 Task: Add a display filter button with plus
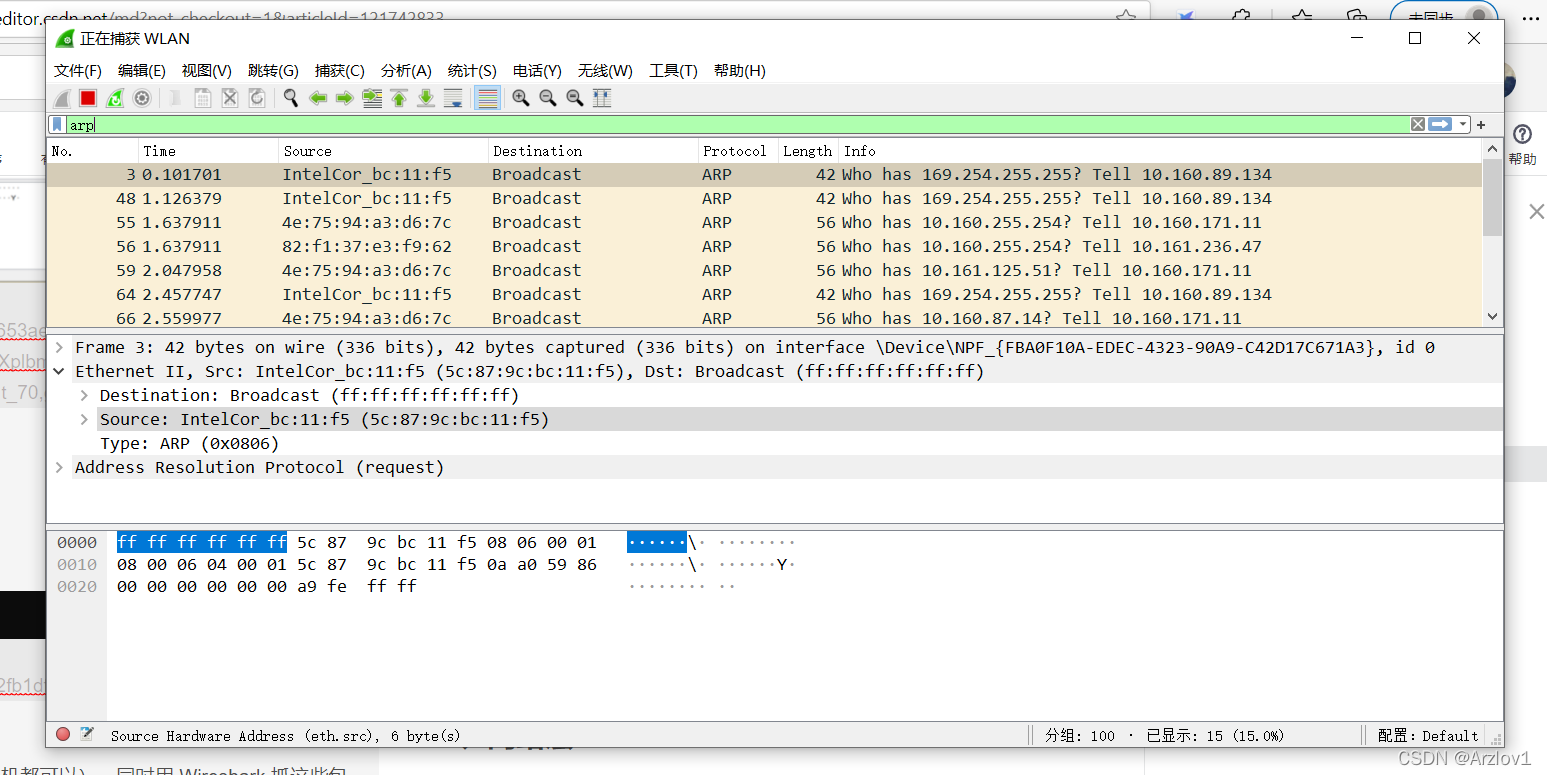point(1481,125)
